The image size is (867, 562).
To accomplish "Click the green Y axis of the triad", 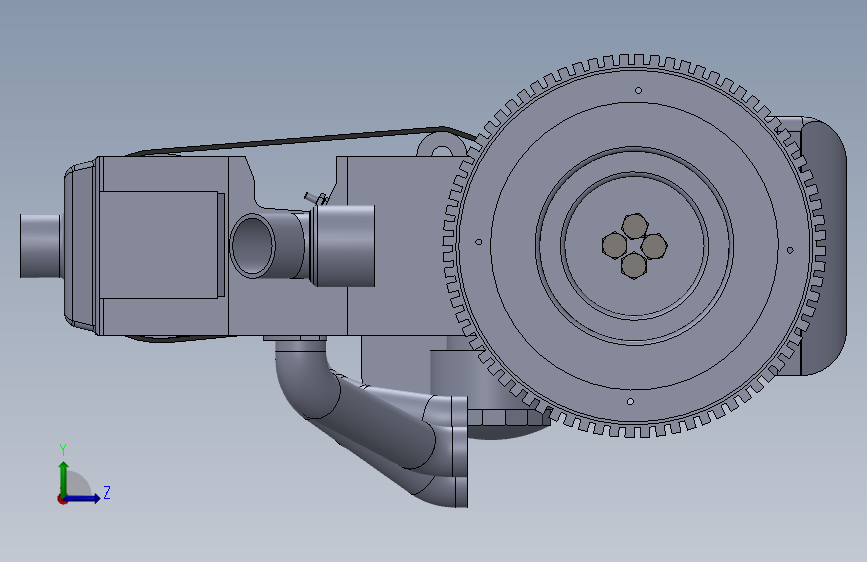I will tap(64, 479).
